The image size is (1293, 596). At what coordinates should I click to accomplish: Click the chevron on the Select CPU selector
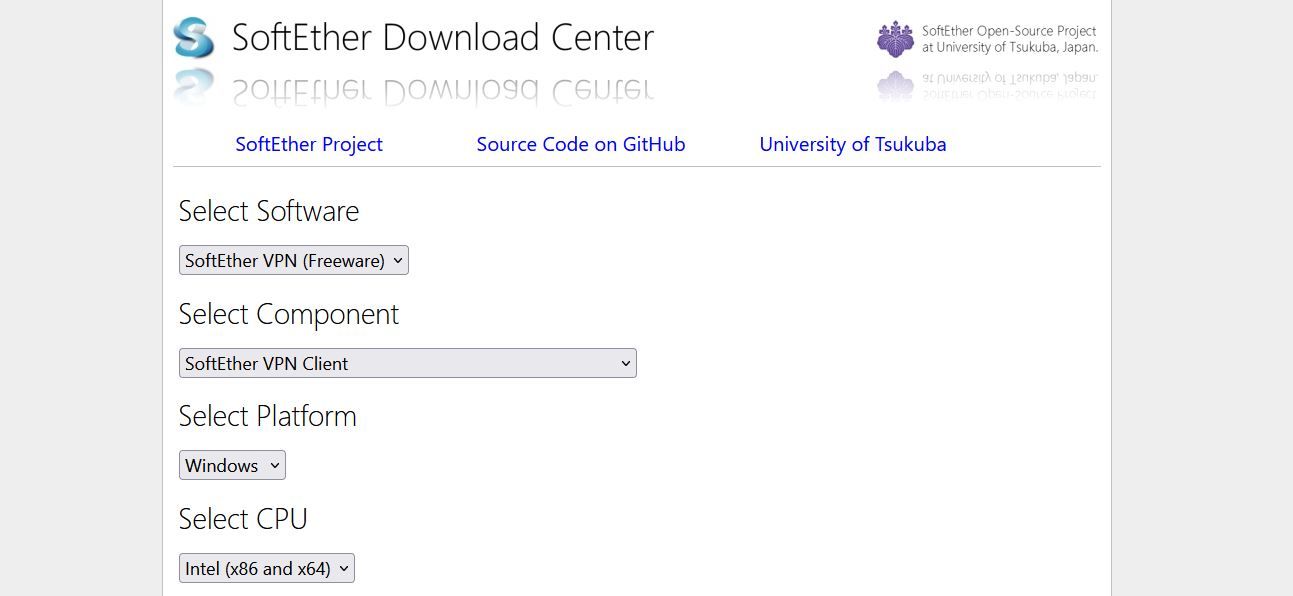click(344, 567)
